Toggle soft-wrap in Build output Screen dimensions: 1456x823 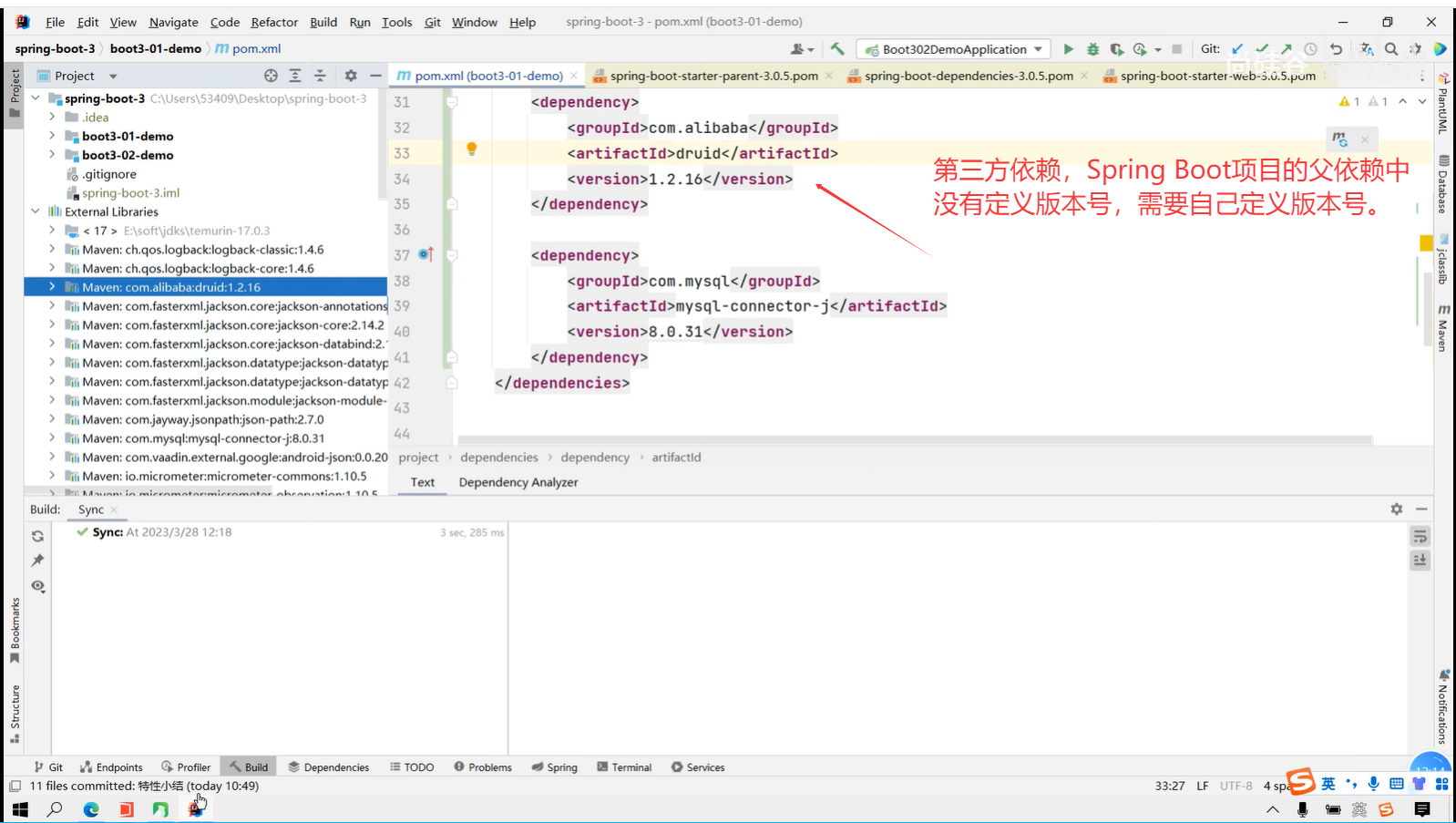pyautogui.click(x=1420, y=537)
